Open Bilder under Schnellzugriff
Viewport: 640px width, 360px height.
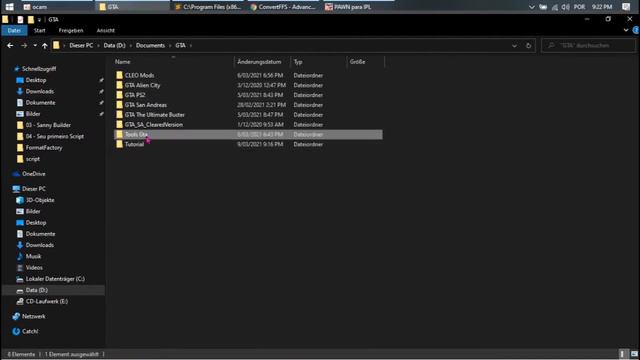[x=33, y=114]
